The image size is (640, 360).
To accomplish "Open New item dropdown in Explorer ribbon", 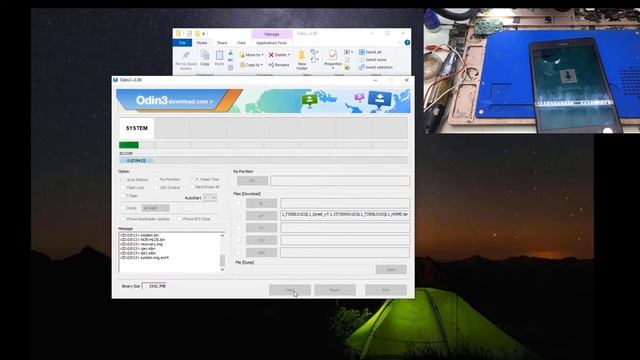I will [x=314, y=52].
